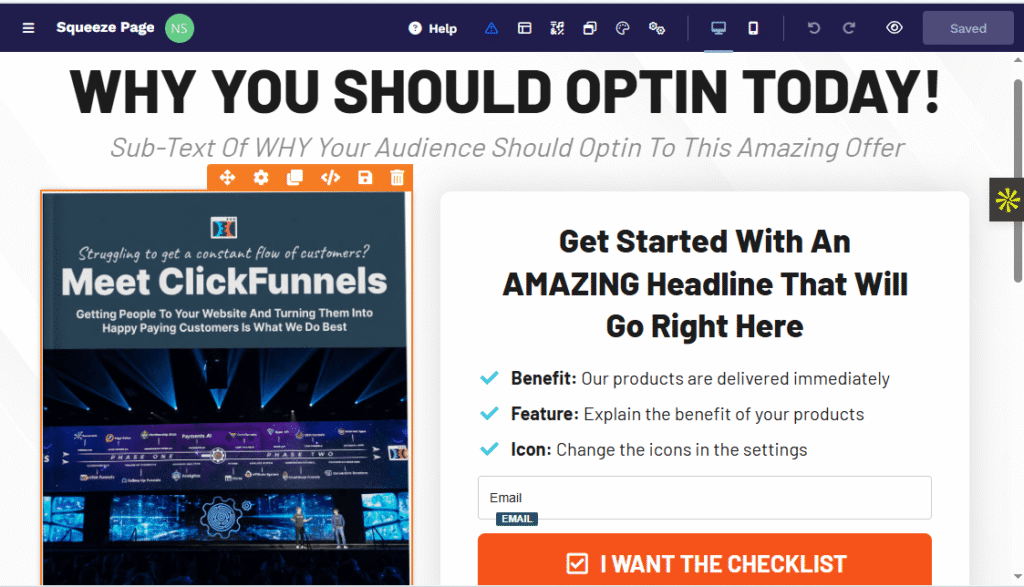Image resolution: width=1024 pixels, height=587 pixels.
Task: Open image element settings gear
Action: [x=261, y=178]
